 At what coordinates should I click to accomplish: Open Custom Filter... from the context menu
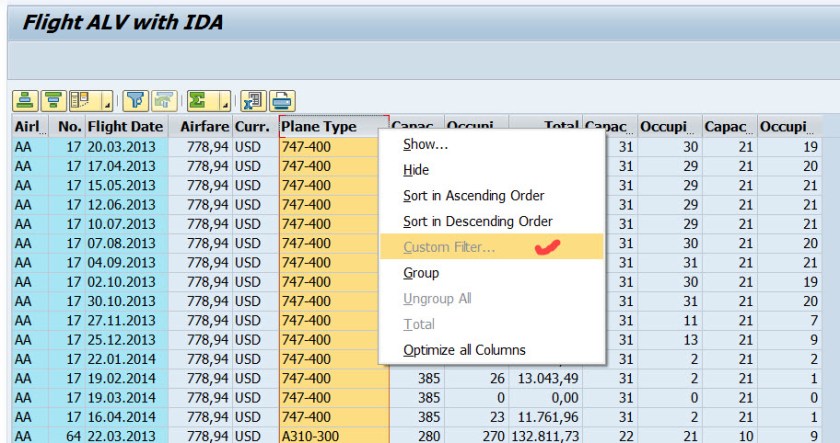(x=492, y=246)
